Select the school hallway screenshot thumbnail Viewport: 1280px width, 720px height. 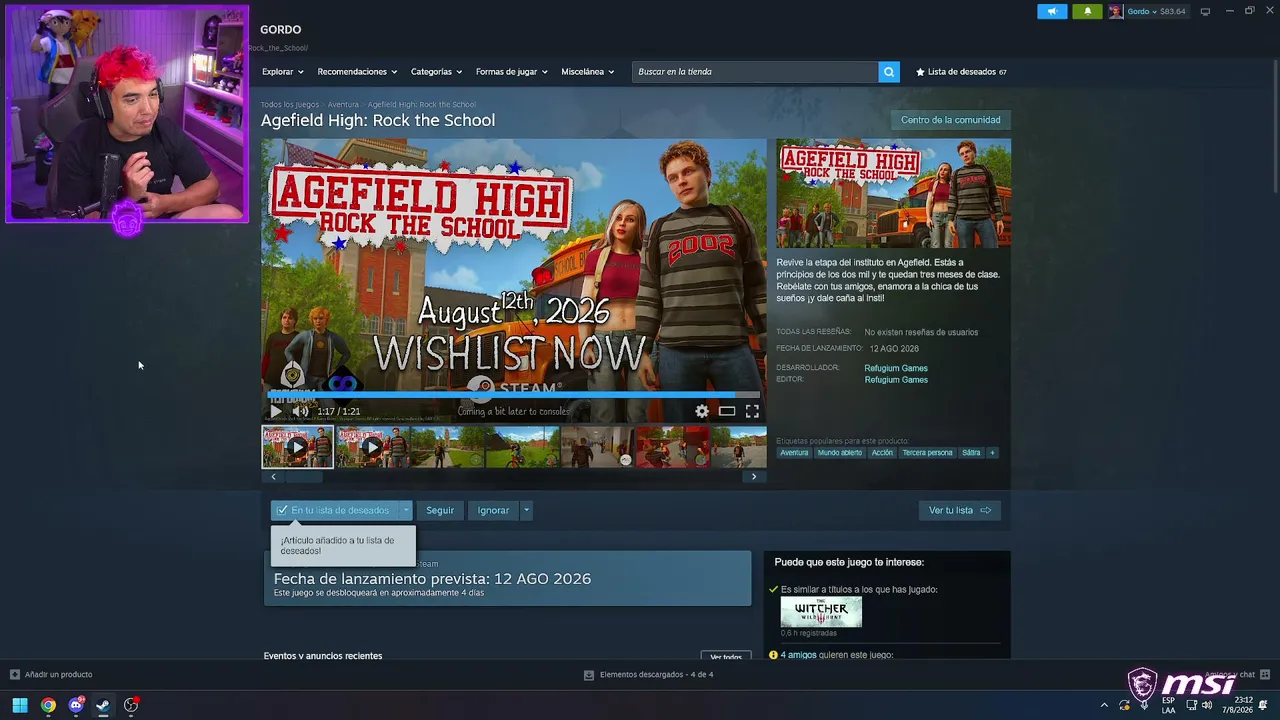pos(597,447)
